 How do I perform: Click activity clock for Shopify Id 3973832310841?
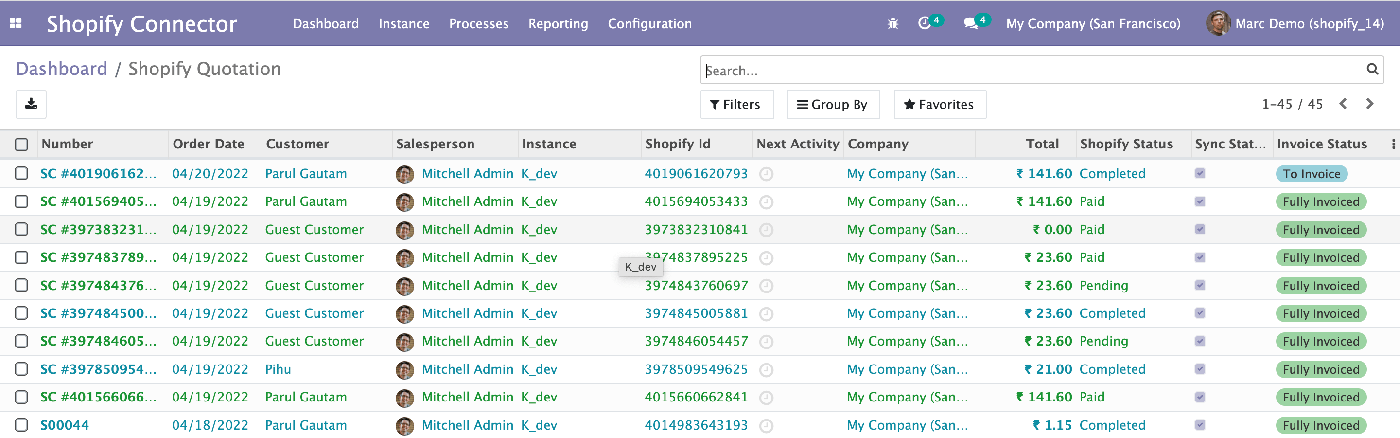766,230
